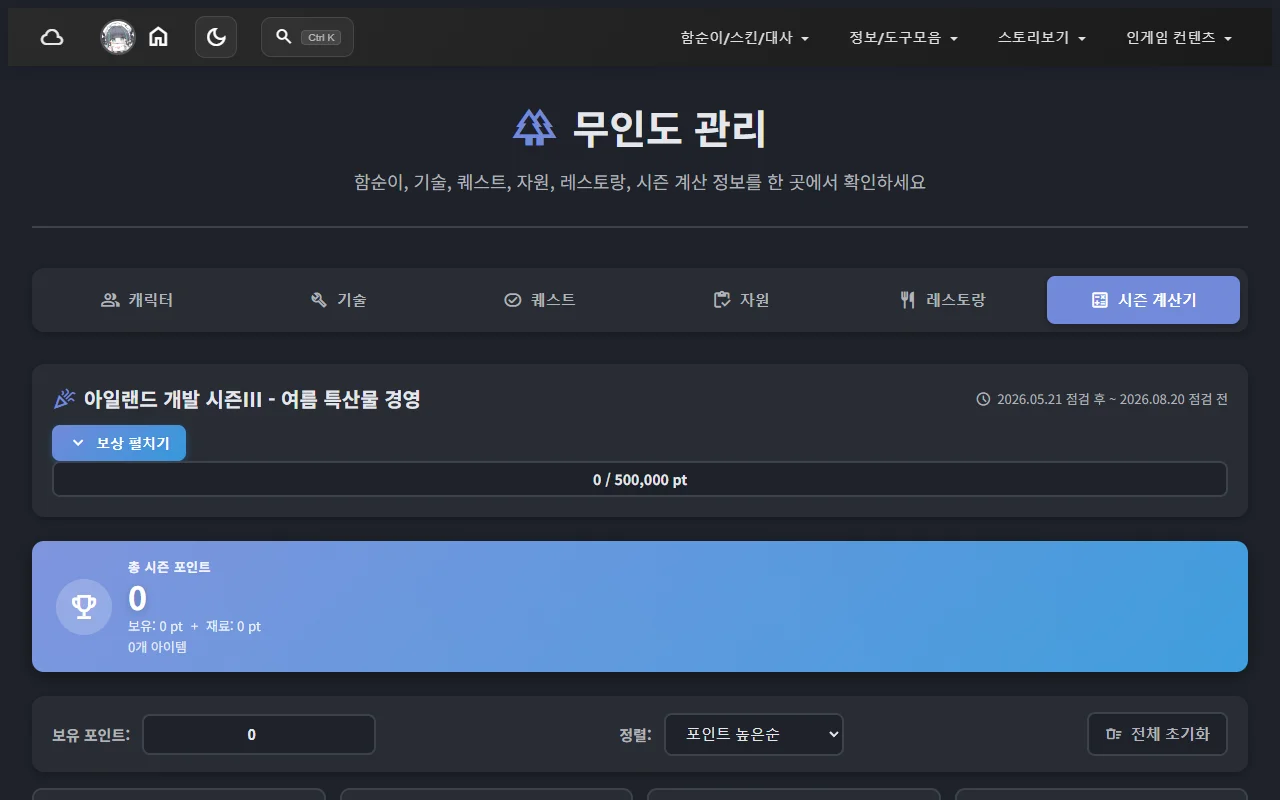Click the 0 / 500,000 pt progress bar
Image resolution: width=1280 pixels, height=800 pixels.
tap(640, 479)
